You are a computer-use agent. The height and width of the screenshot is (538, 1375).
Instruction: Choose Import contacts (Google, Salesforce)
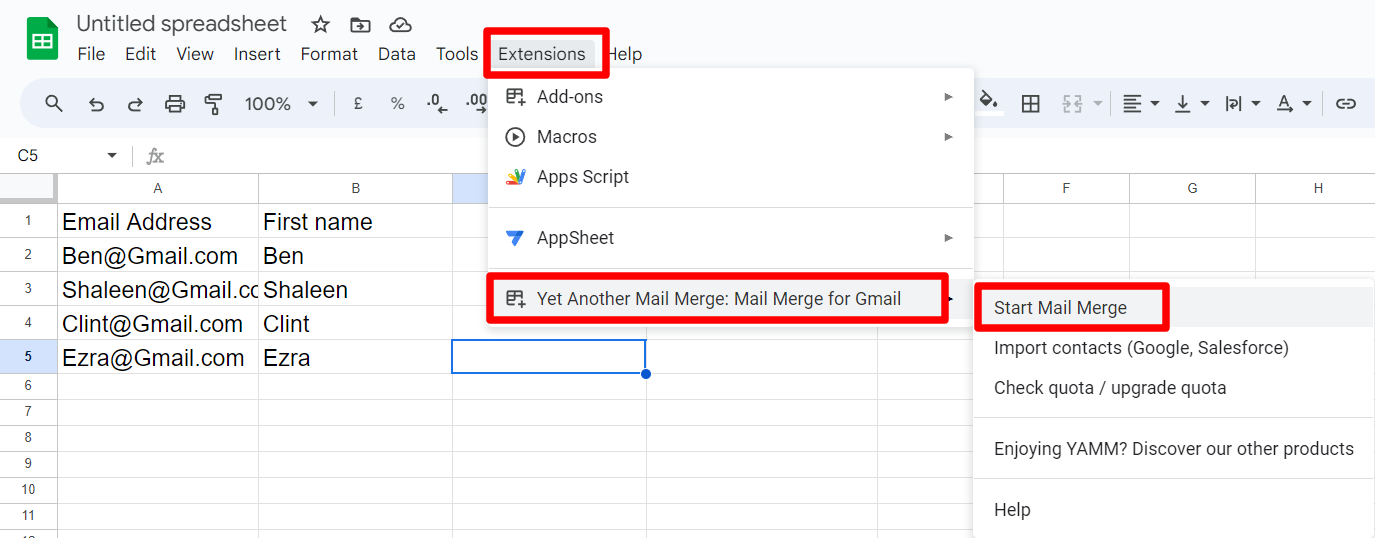click(1141, 348)
